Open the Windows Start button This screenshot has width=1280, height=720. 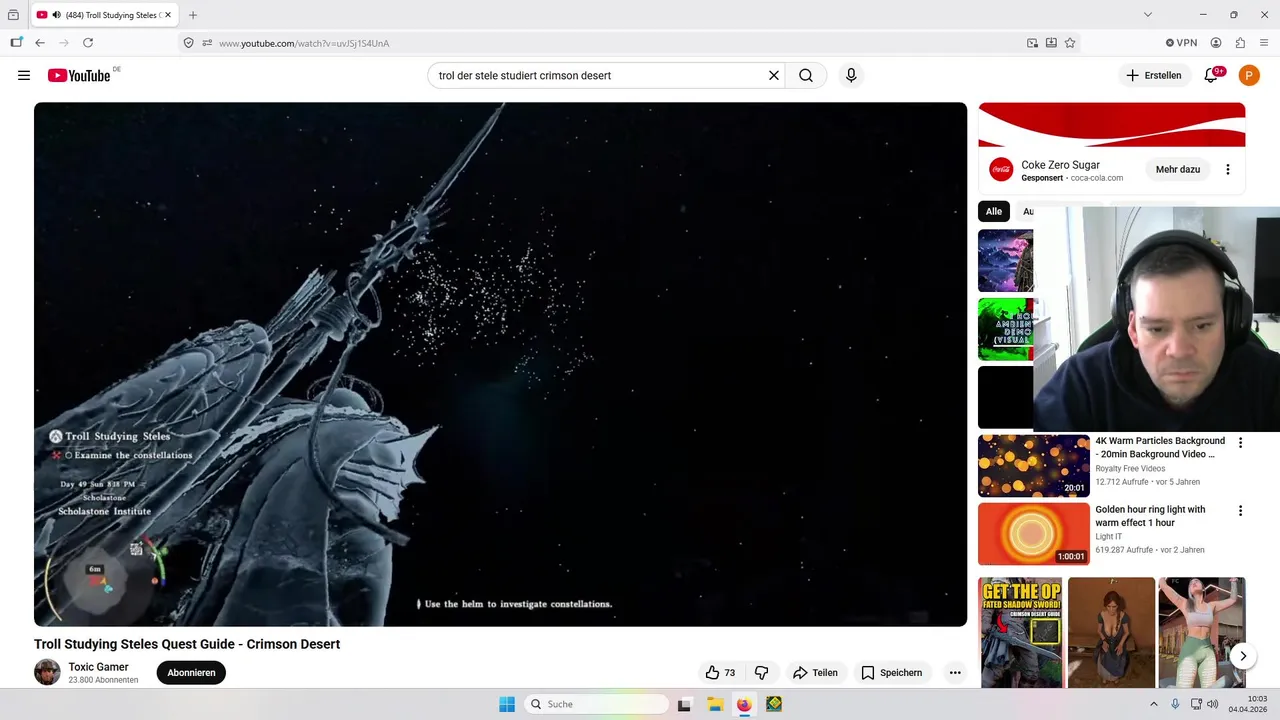pos(507,704)
